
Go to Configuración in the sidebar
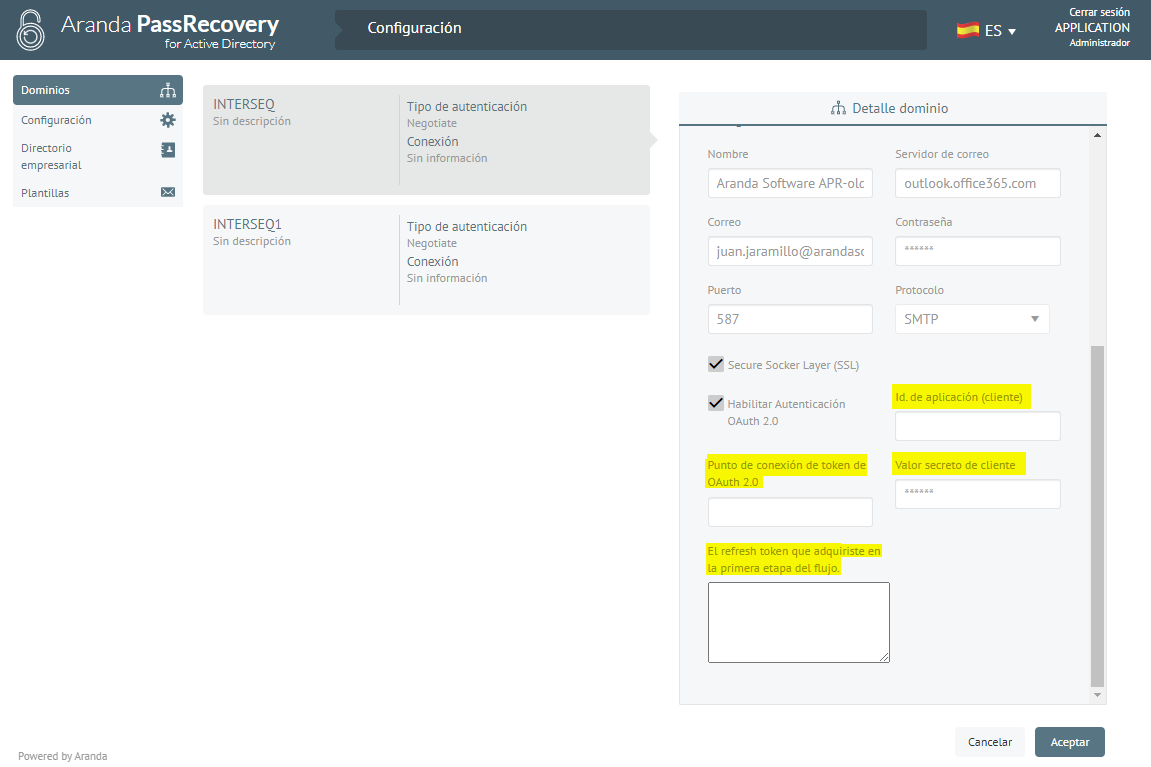pyautogui.click(x=98, y=120)
